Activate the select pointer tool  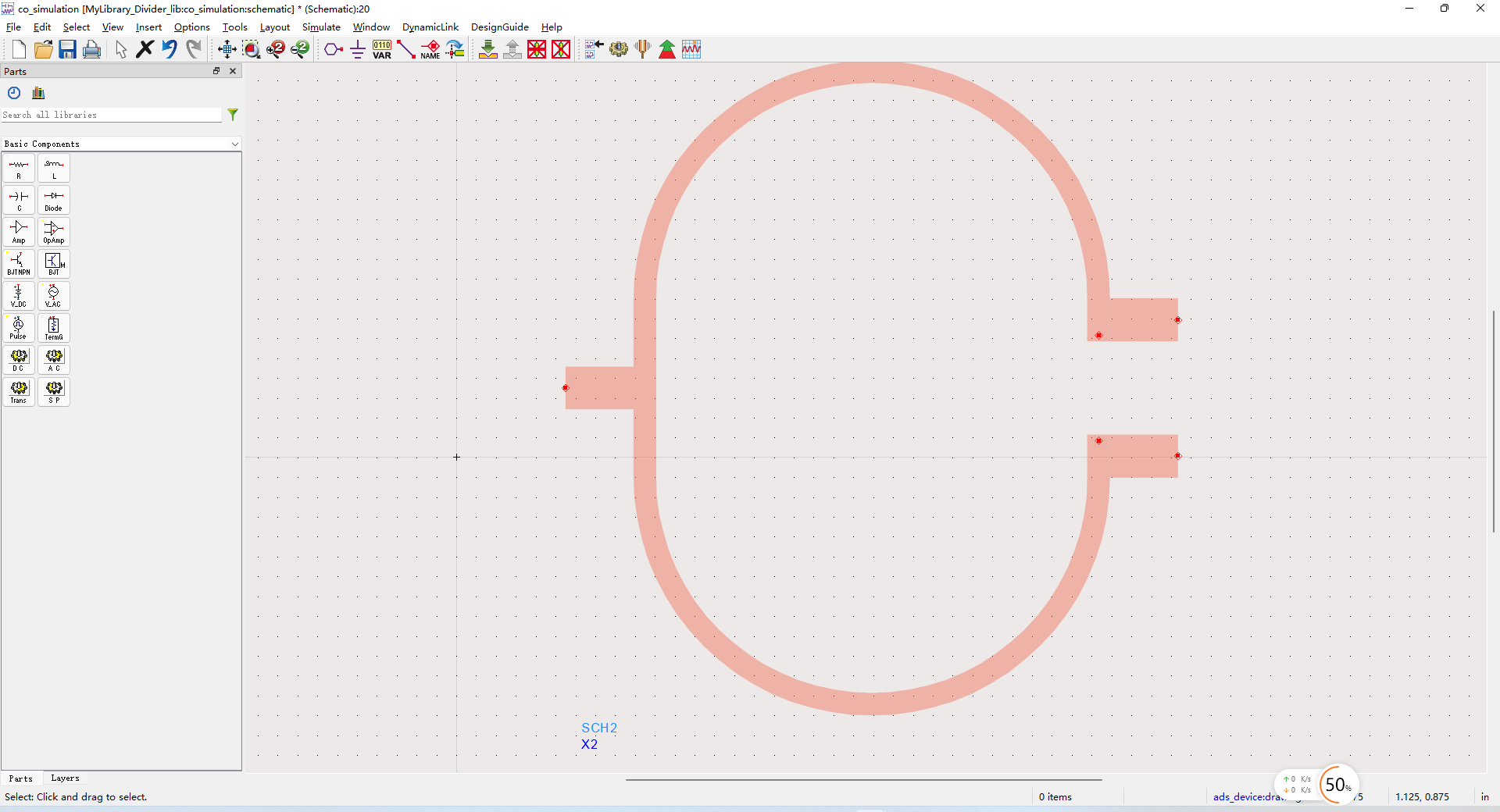click(x=120, y=49)
